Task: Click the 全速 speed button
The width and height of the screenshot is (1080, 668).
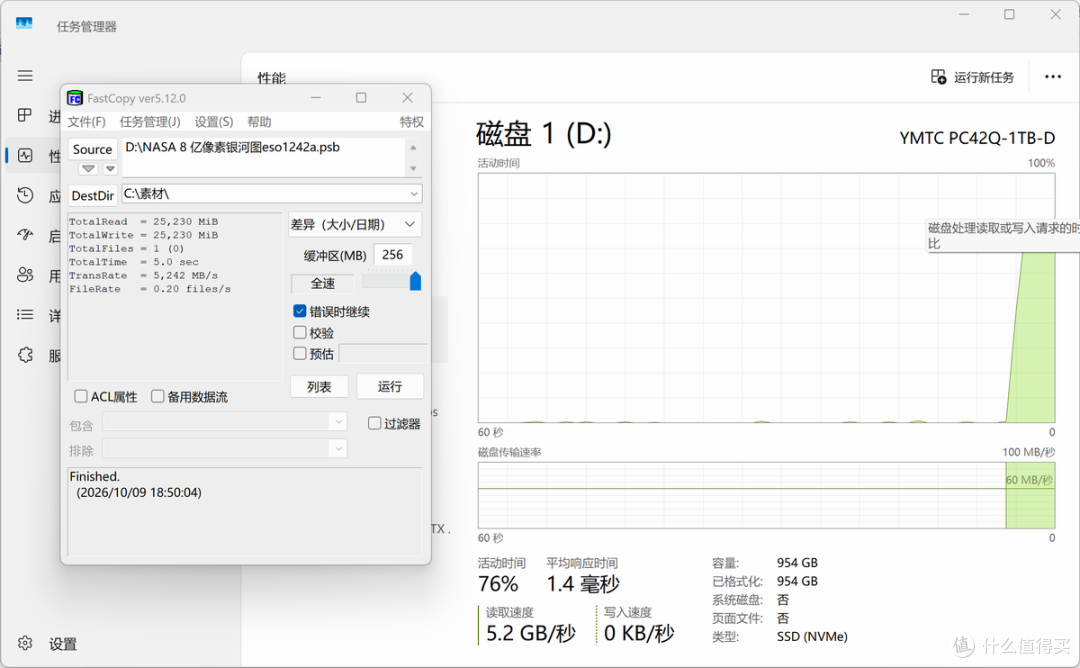Action: (x=322, y=283)
